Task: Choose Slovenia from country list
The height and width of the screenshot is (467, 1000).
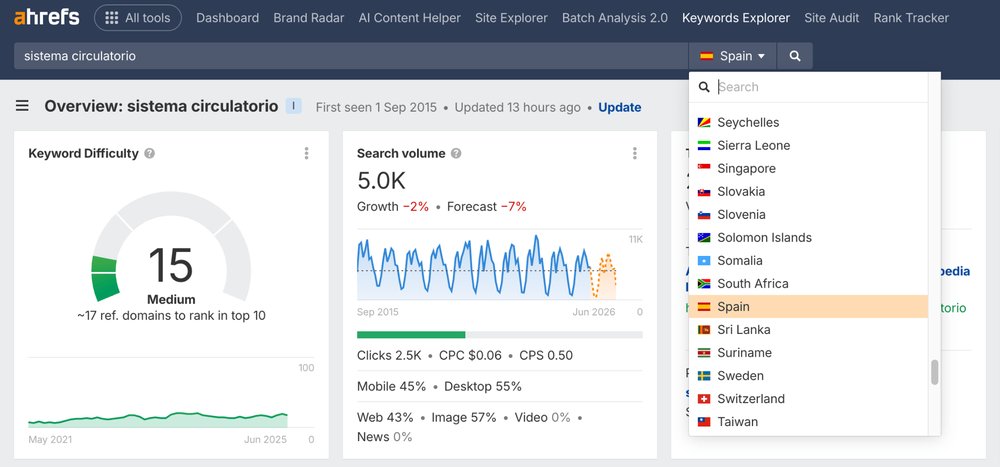Action: pyautogui.click(x=809, y=214)
